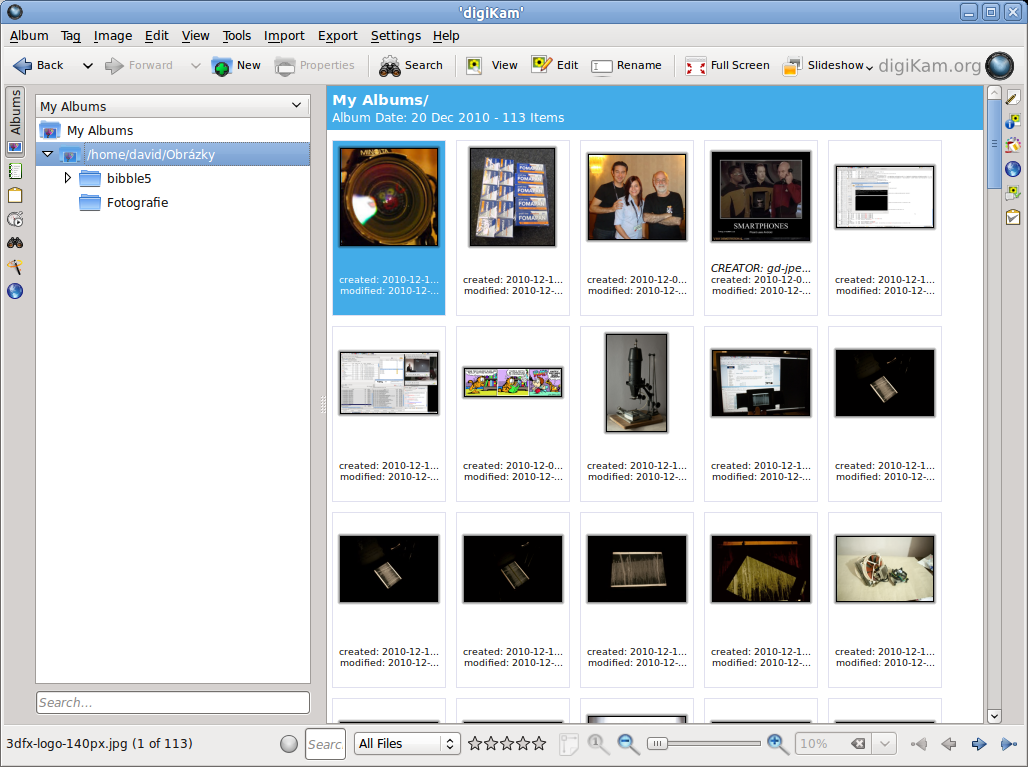Select the Fomapan film boxes thumbnail
Image resolution: width=1028 pixels, height=767 pixels.
point(513,197)
